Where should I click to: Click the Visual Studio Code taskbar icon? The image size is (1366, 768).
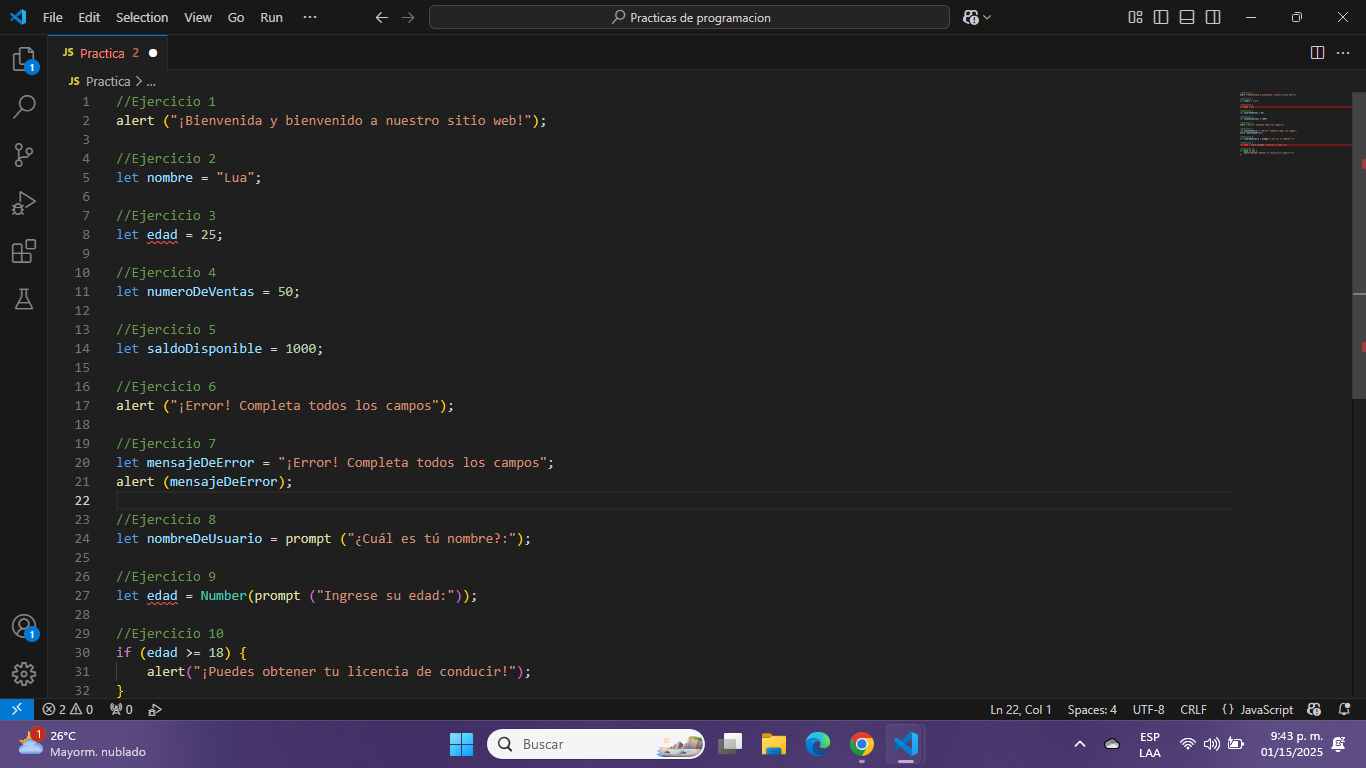906,744
